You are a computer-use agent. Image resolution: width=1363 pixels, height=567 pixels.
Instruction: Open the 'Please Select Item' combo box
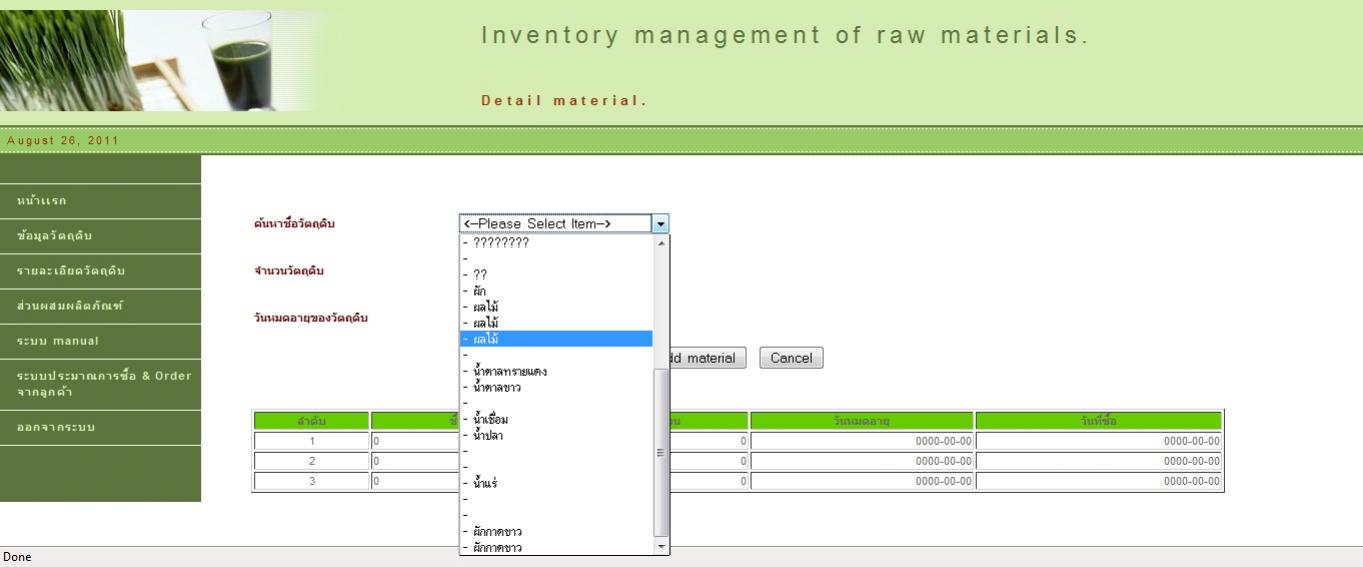(x=563, y=224)
